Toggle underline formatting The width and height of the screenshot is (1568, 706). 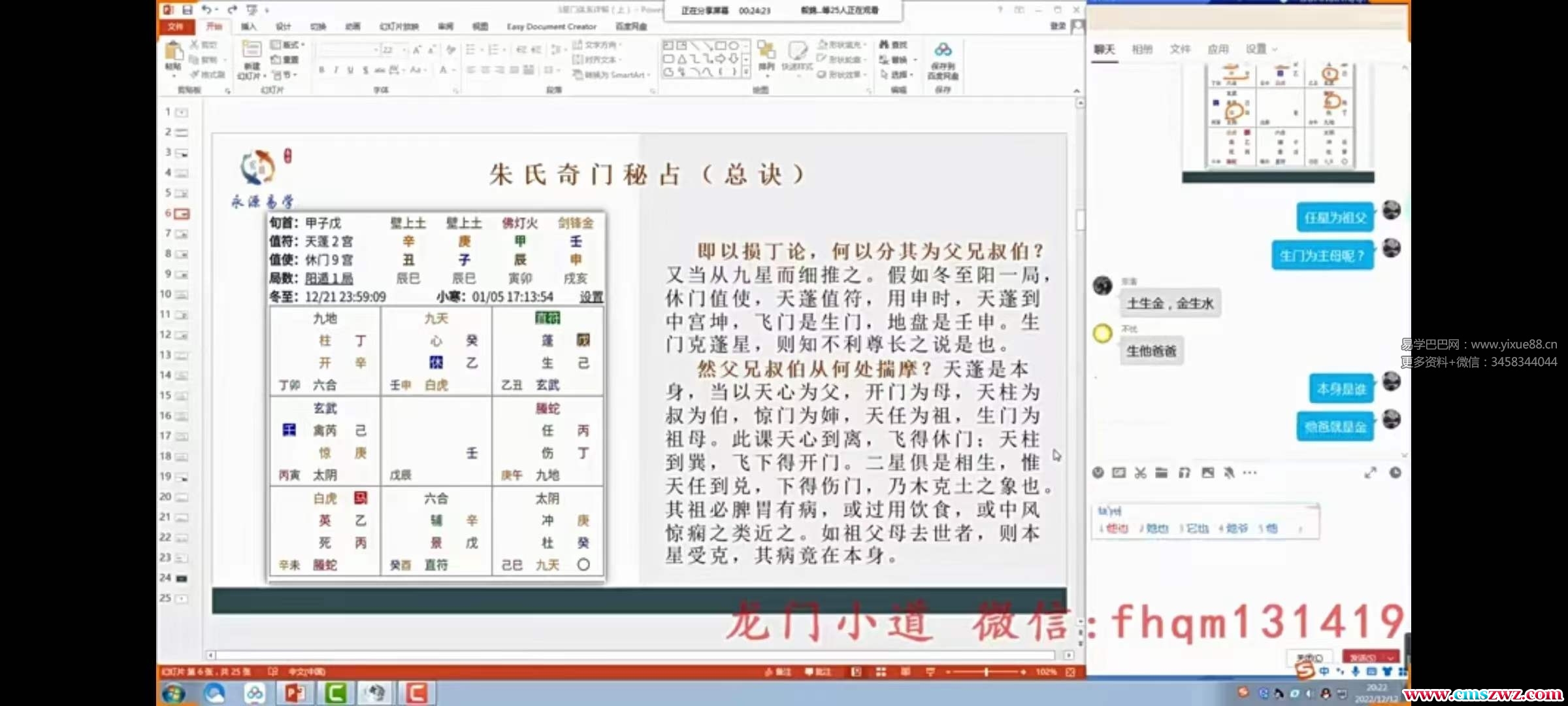coord(350,70)
